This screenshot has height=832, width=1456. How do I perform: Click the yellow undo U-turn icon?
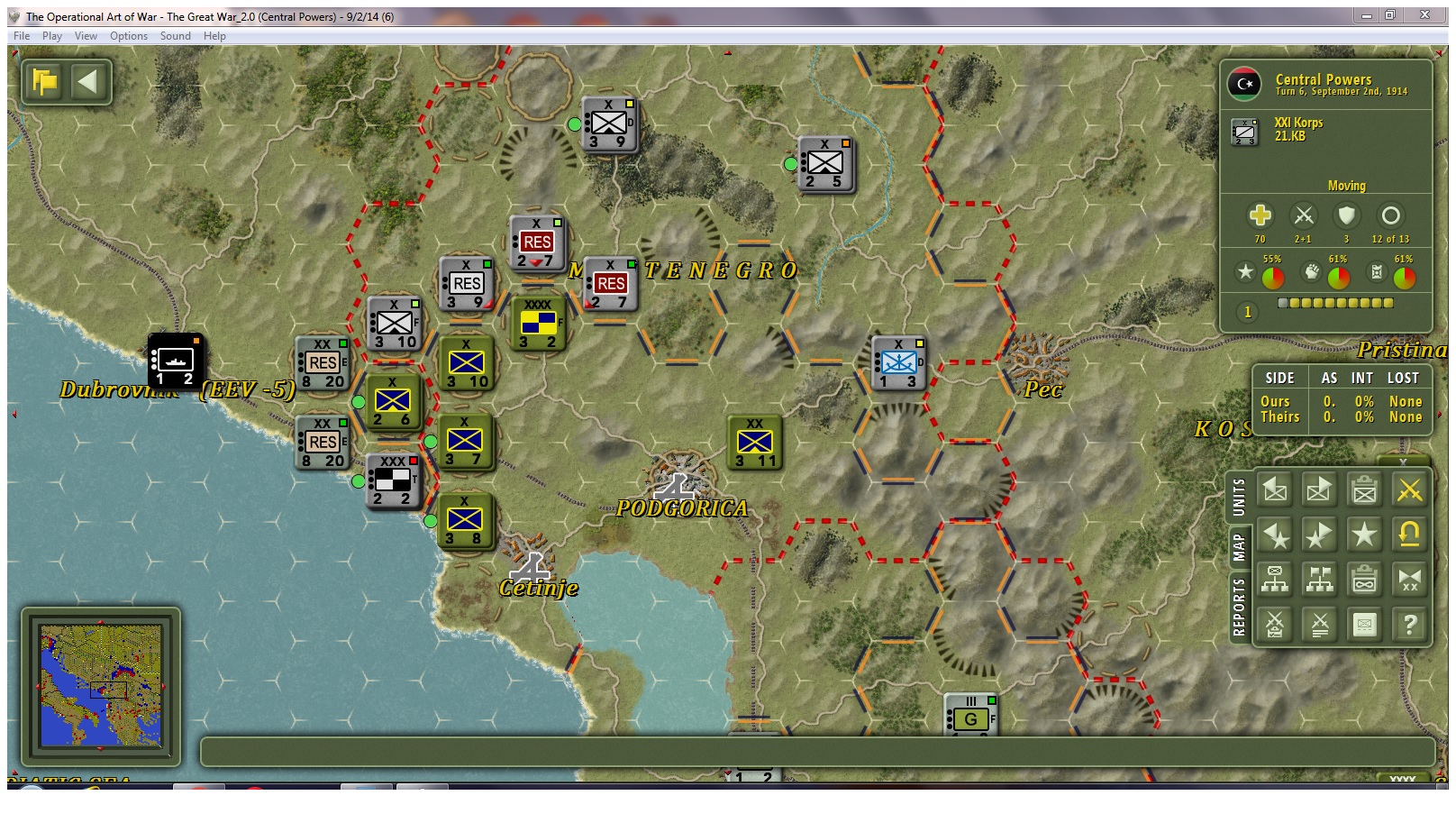(x=1409, y=535)
